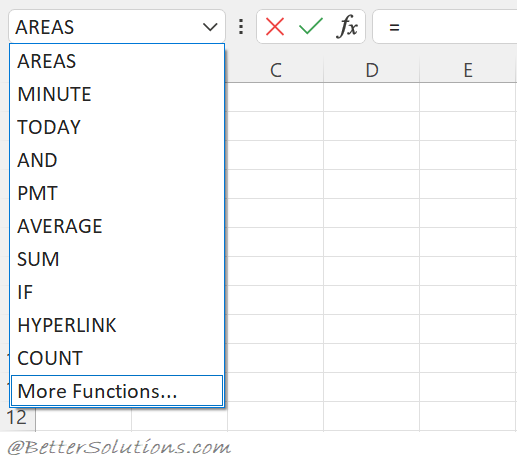517x465 pixels.
Task: Pick the AND function from list
Action: (117, 160)
